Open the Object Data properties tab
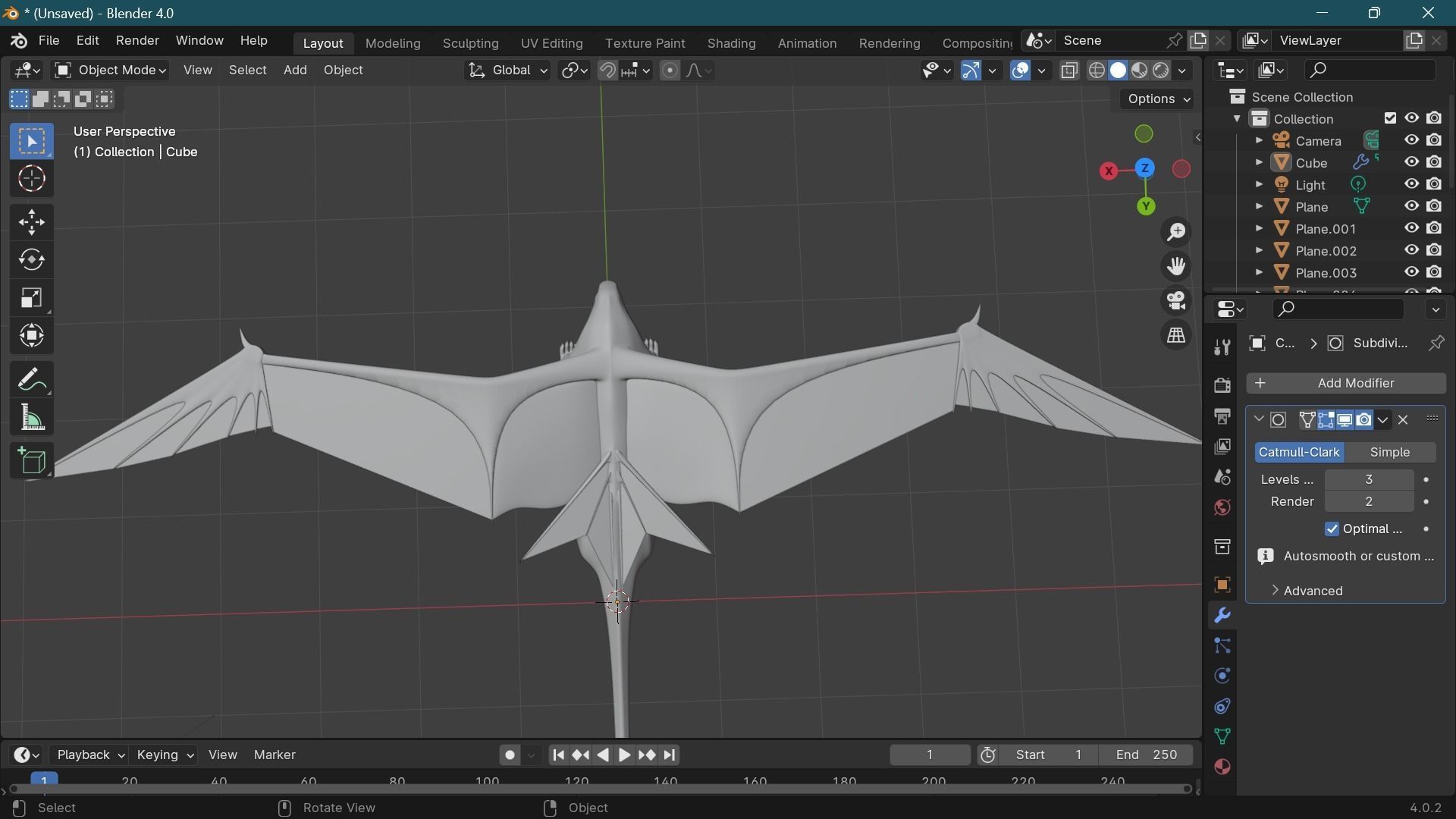This screenshot has height=819, width=1456. [1222, 736]
